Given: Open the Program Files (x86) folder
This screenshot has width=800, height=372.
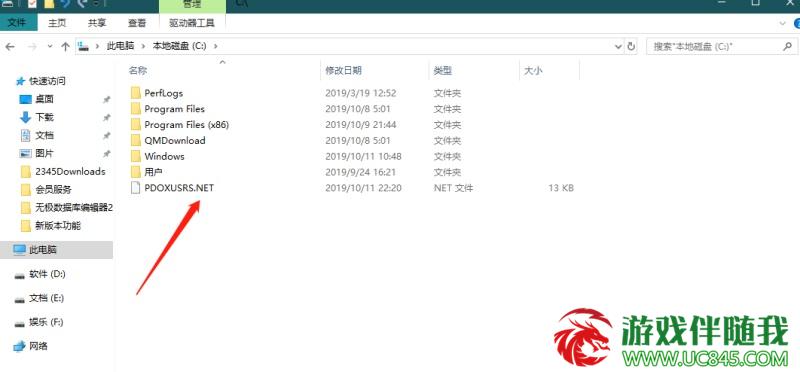Looking at the screenshot, I should (186, 125).
